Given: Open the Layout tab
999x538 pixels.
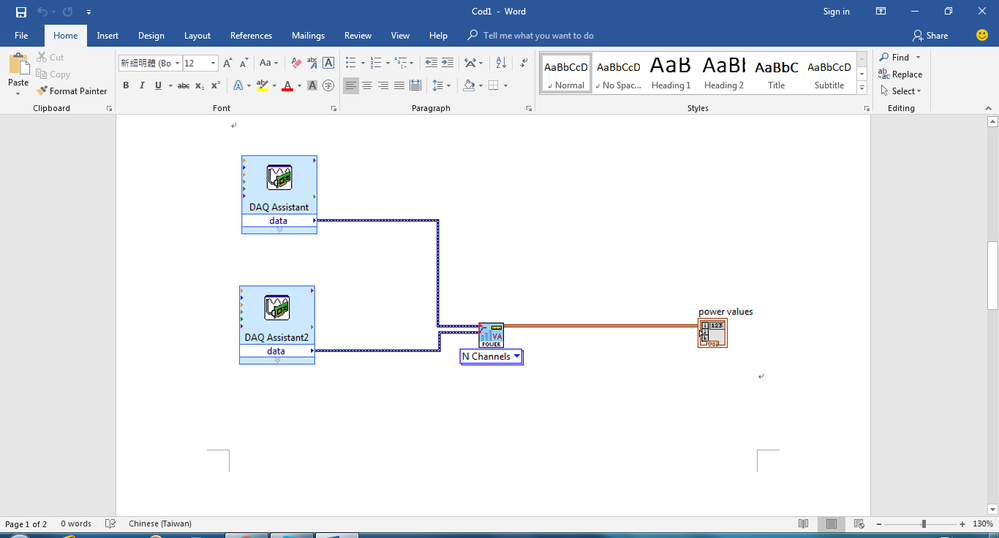Looking at the screenshot, I should [x=198, y=36].
